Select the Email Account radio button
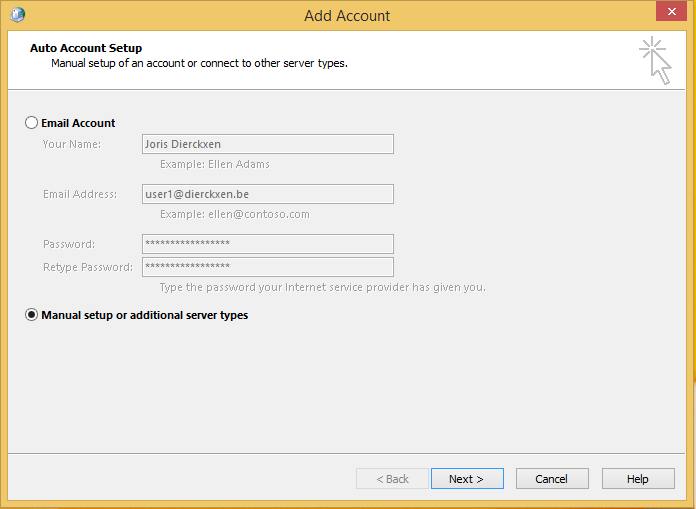Screen dimensions: 696x509 [x=31, y=123]
